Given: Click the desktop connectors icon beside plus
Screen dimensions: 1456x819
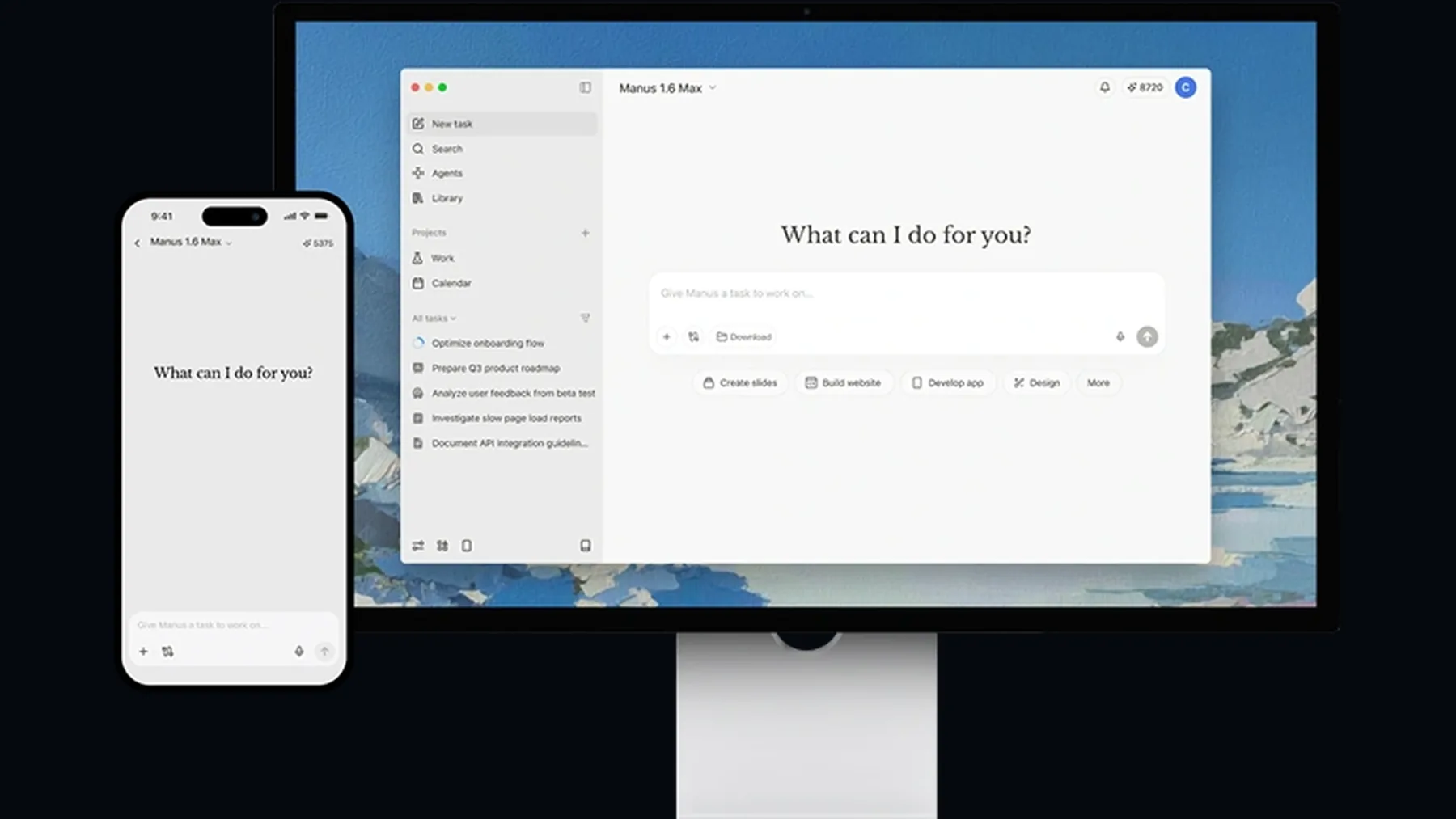Looking at the screenshot, I should [693, 336].
